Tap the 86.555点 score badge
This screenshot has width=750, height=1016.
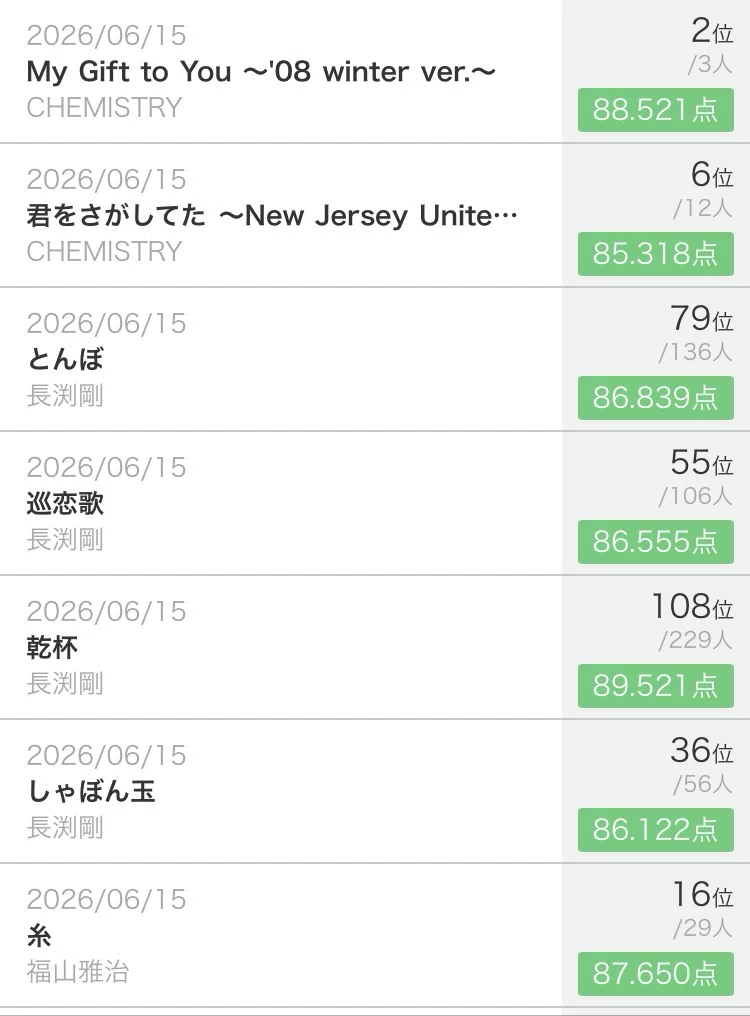pos(655,542)
